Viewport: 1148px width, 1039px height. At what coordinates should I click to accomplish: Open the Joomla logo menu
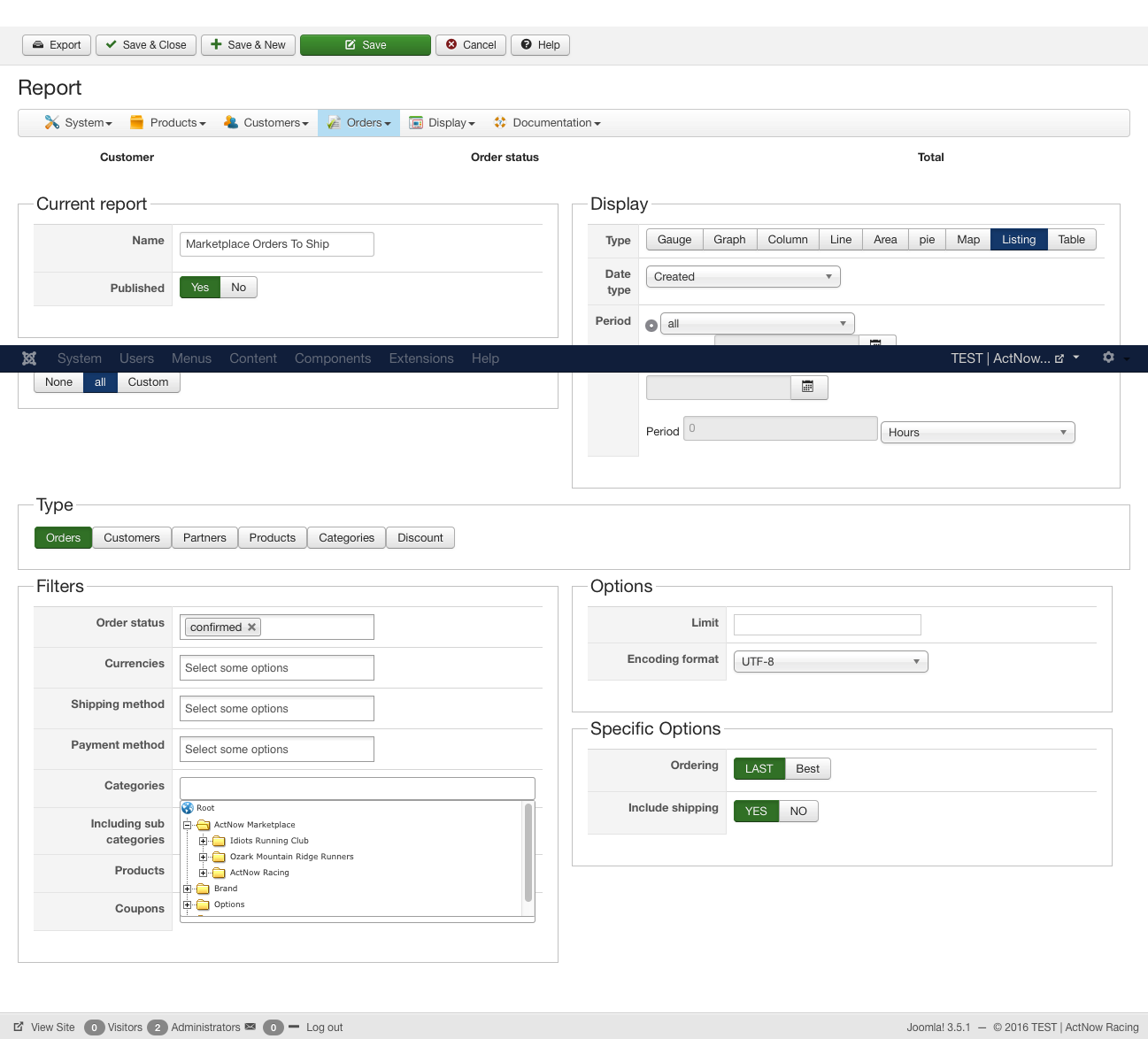pyautogui.click(x=29, y=358)
